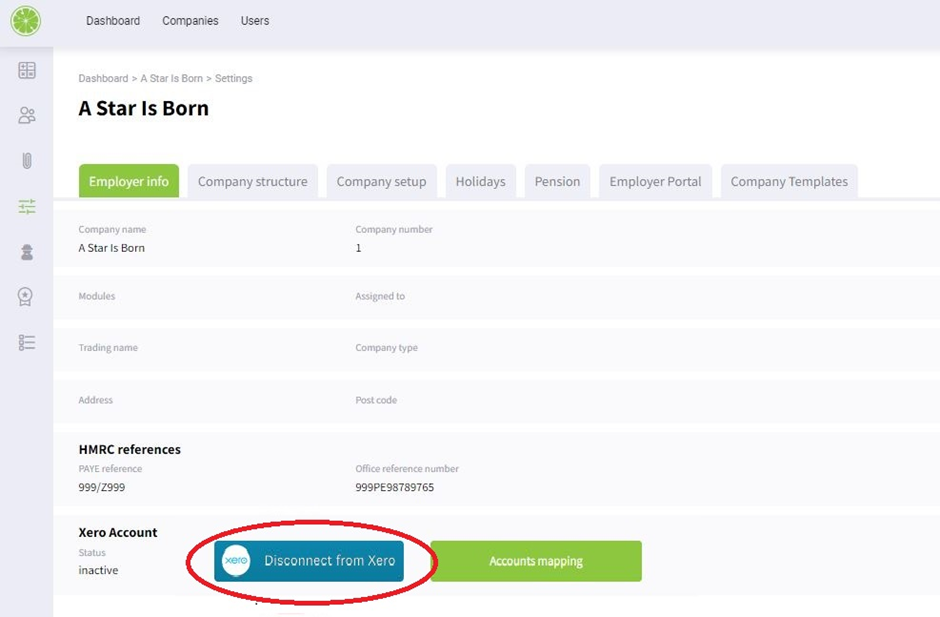Open Accounts mapping
The width and height of the screenshot is (940, 617).
tap(536, 561)
